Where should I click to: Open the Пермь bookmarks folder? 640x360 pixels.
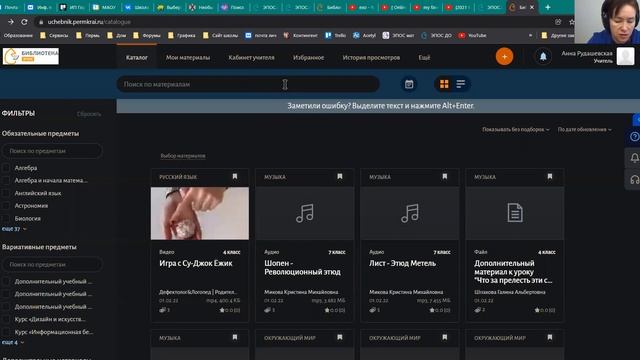[x=88, y=36]
